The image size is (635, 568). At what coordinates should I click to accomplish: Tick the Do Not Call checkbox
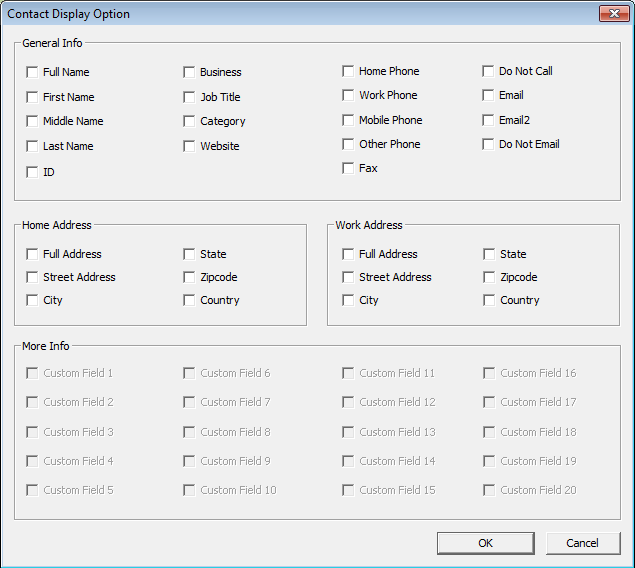tap(489, 71)
